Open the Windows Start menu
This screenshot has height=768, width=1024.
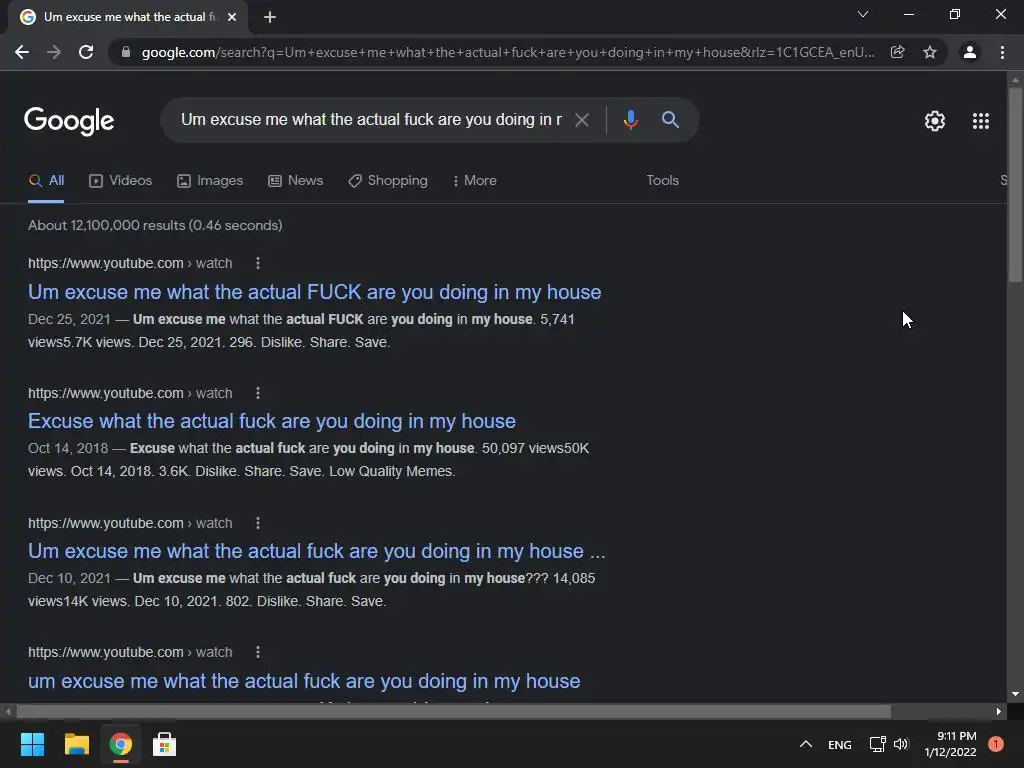[x=32, y=744]
